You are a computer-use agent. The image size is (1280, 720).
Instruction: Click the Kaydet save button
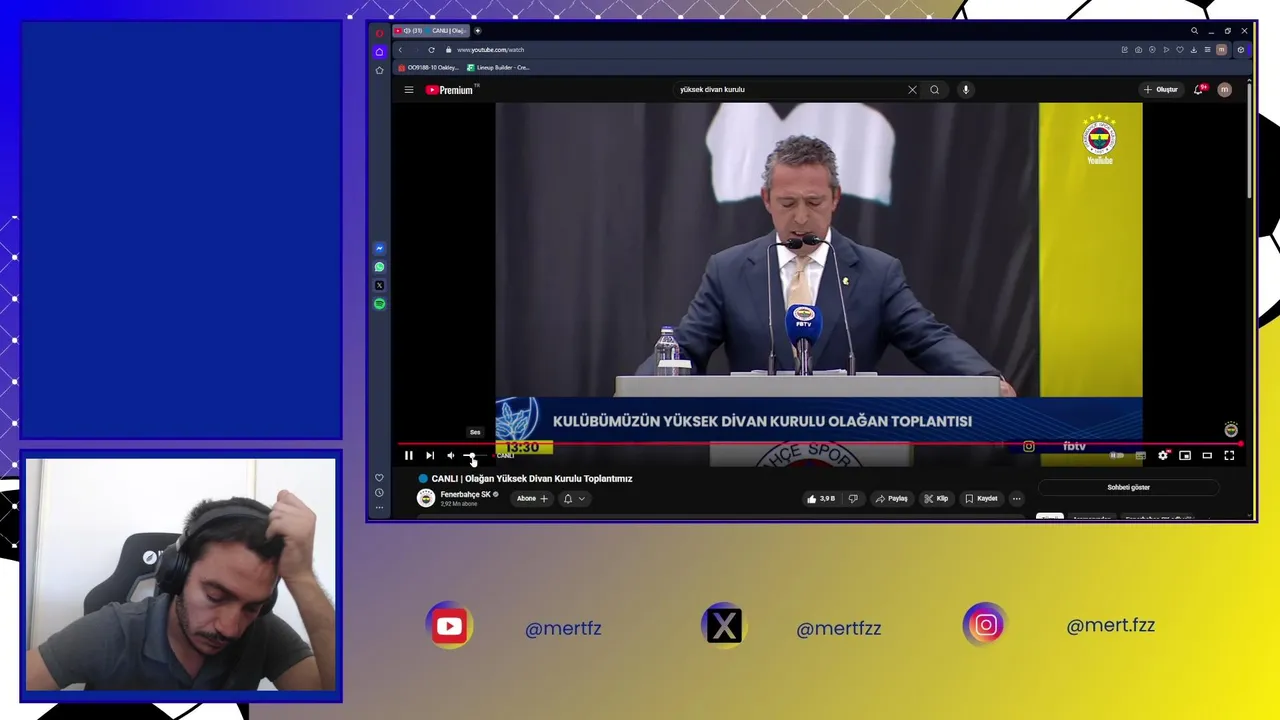(982, 498)
